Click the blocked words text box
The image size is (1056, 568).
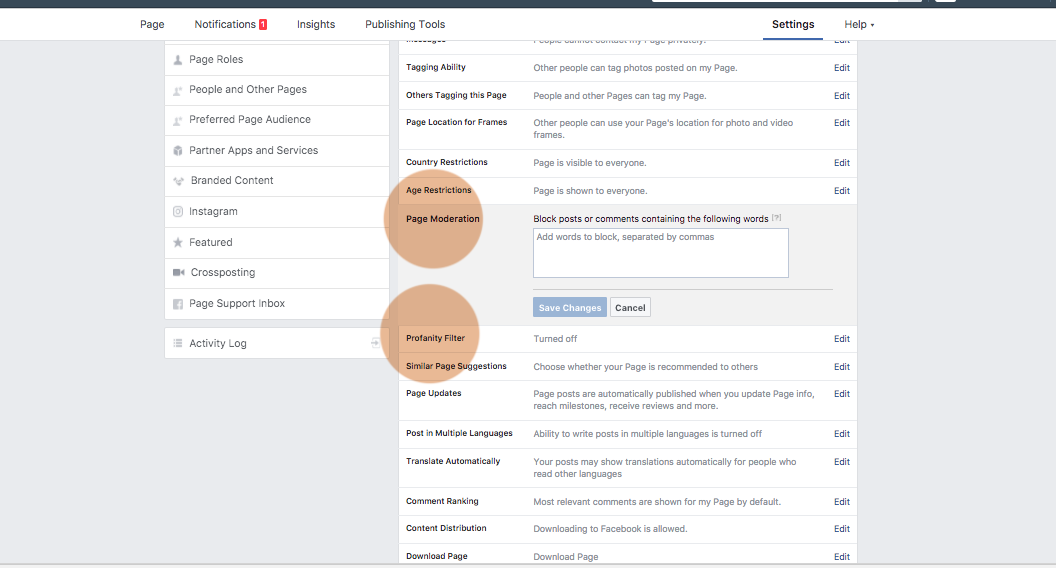[661, 253]
